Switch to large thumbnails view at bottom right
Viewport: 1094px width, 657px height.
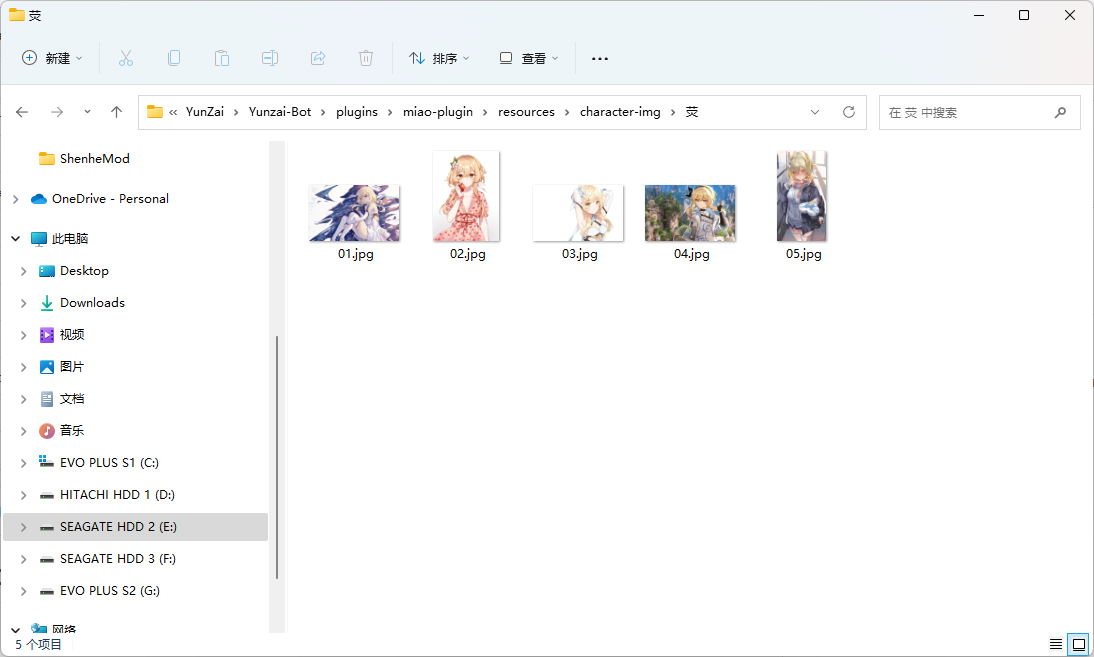coord(1079,644)
